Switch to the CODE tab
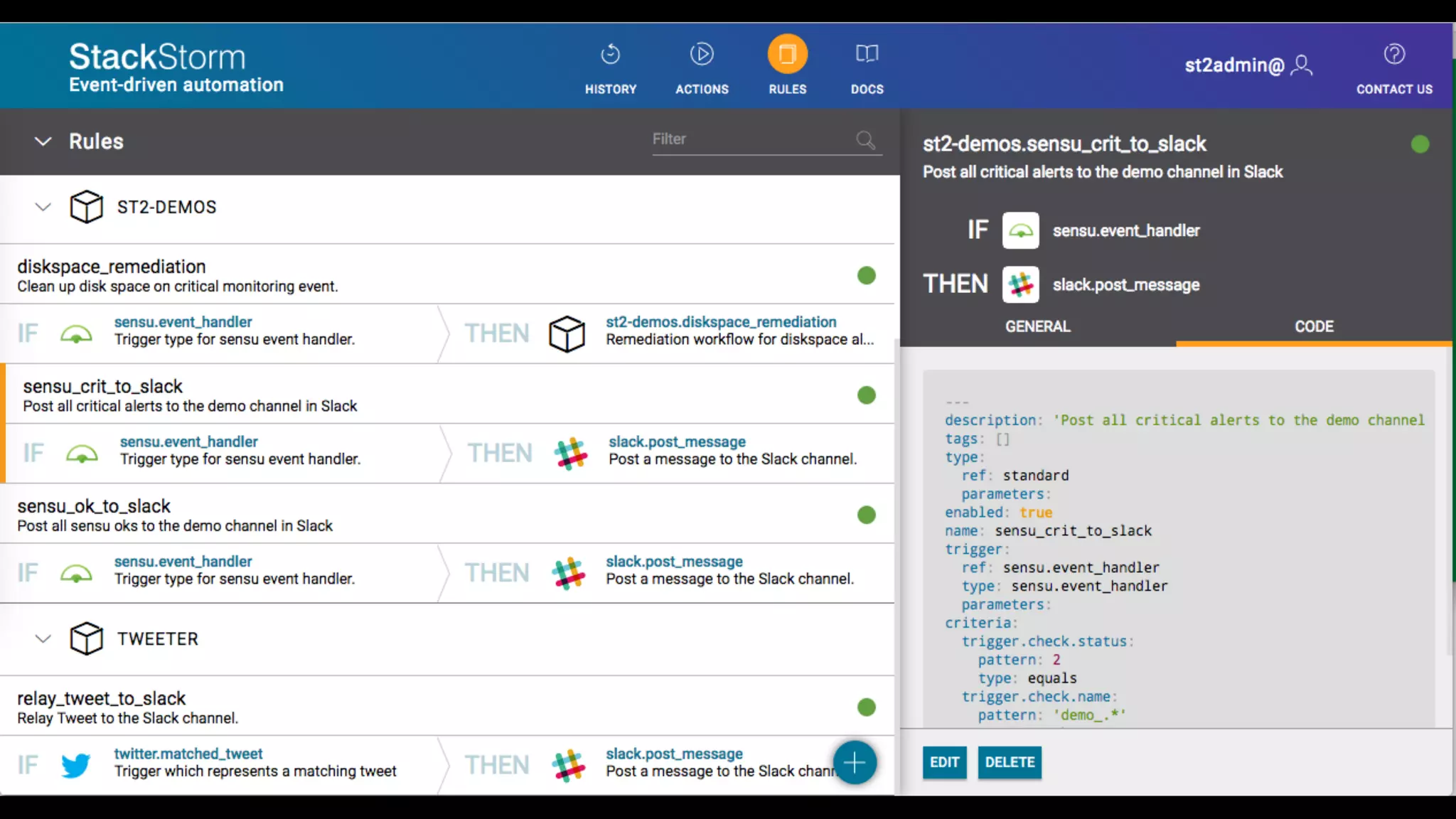Image resolution: width=1456 pixels, height=819 pixels. coord(1313,327)
